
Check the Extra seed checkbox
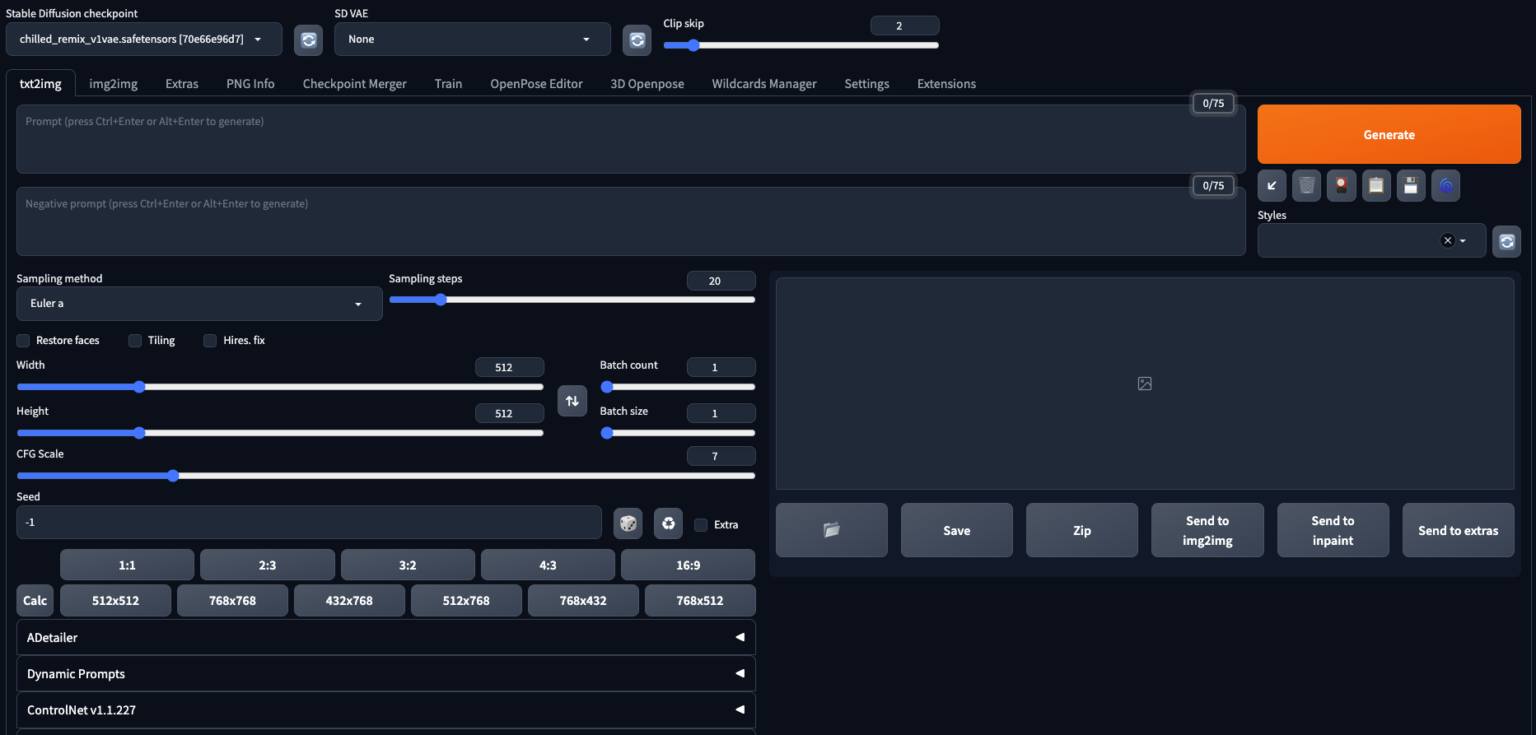[701, 524]
